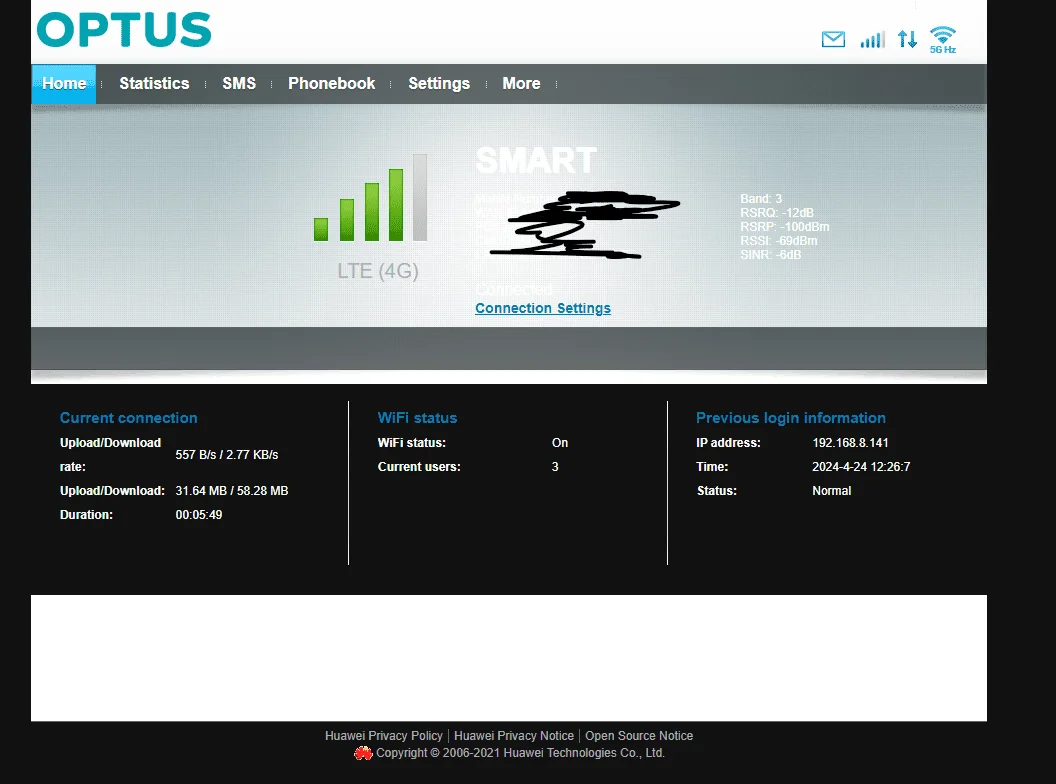Go to the Home tab
The height and width of the screenshot is (784, 1056).
click(64, 84)
